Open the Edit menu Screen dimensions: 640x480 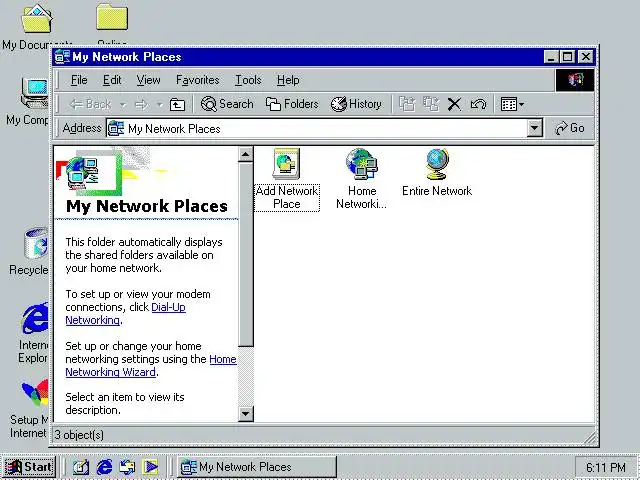pyautogui.click(x=112, y=80)
